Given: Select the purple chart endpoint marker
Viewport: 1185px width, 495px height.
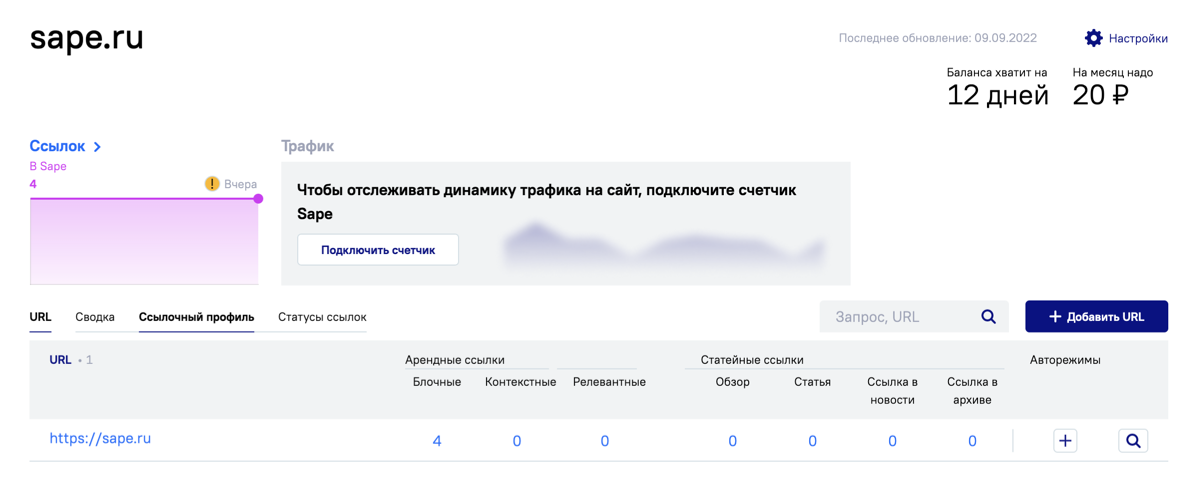Looking at the screenshot, I should (258, 199).
